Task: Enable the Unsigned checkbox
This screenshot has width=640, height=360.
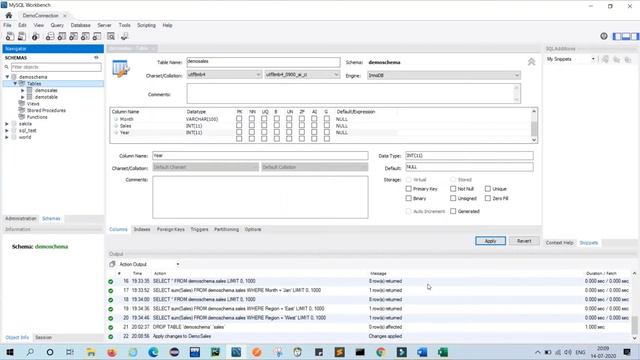Action: [453, 198]
